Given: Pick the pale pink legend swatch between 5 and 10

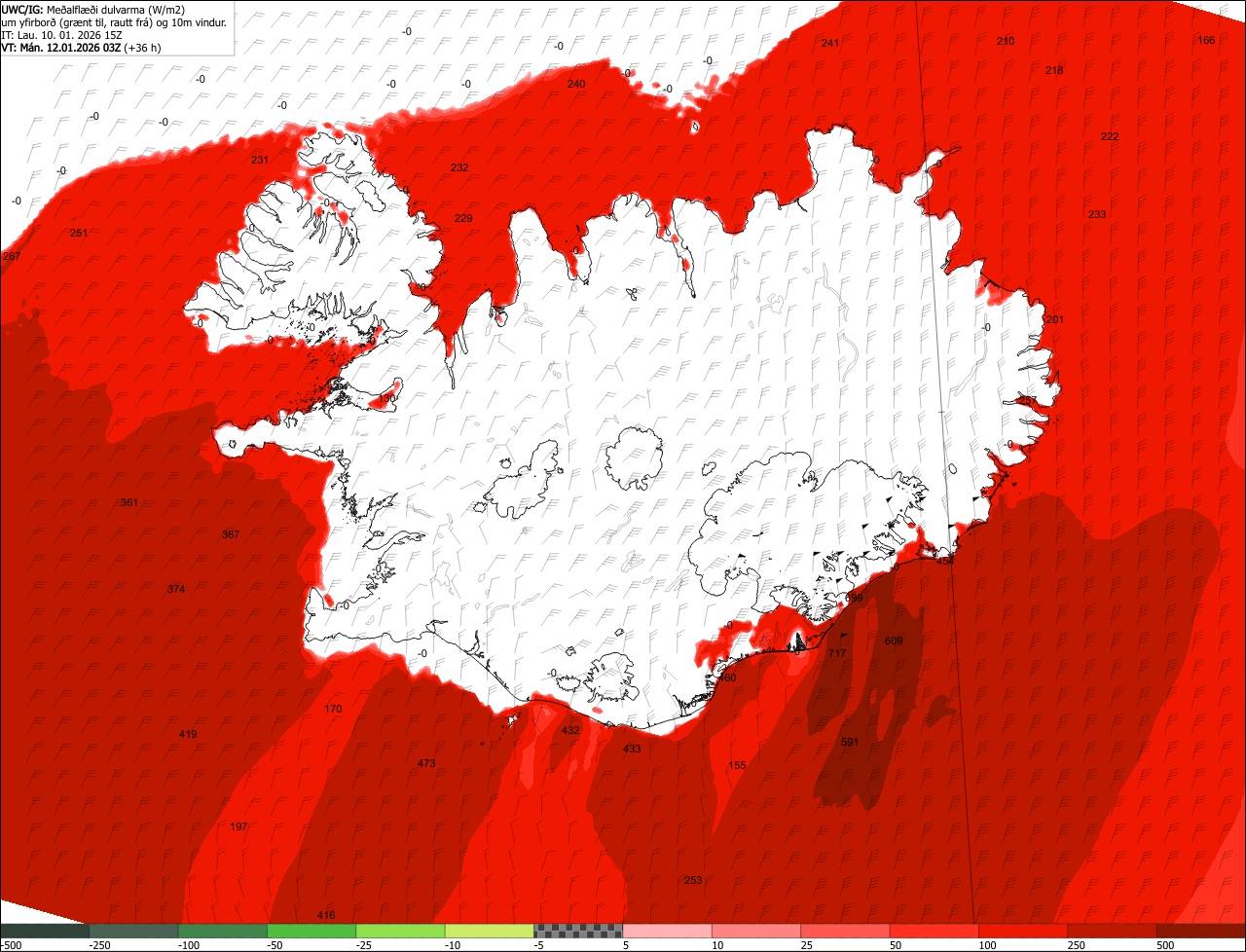Looking at the screenshot, I should [668, 931].
